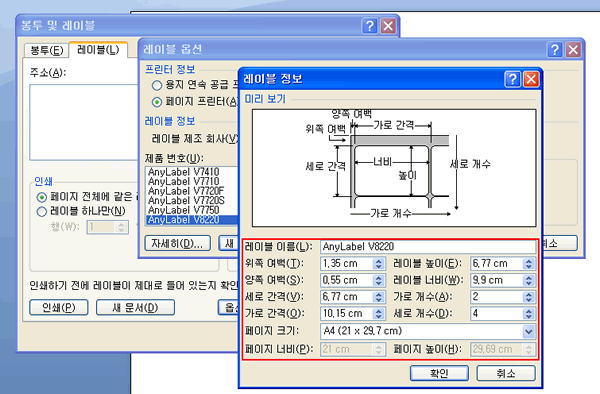The height and width of the screenshot is (394, 600).
Task: Click help icon in 레이블 옵션 dialog
Action: pyautogui.click(x=554, y=50)
